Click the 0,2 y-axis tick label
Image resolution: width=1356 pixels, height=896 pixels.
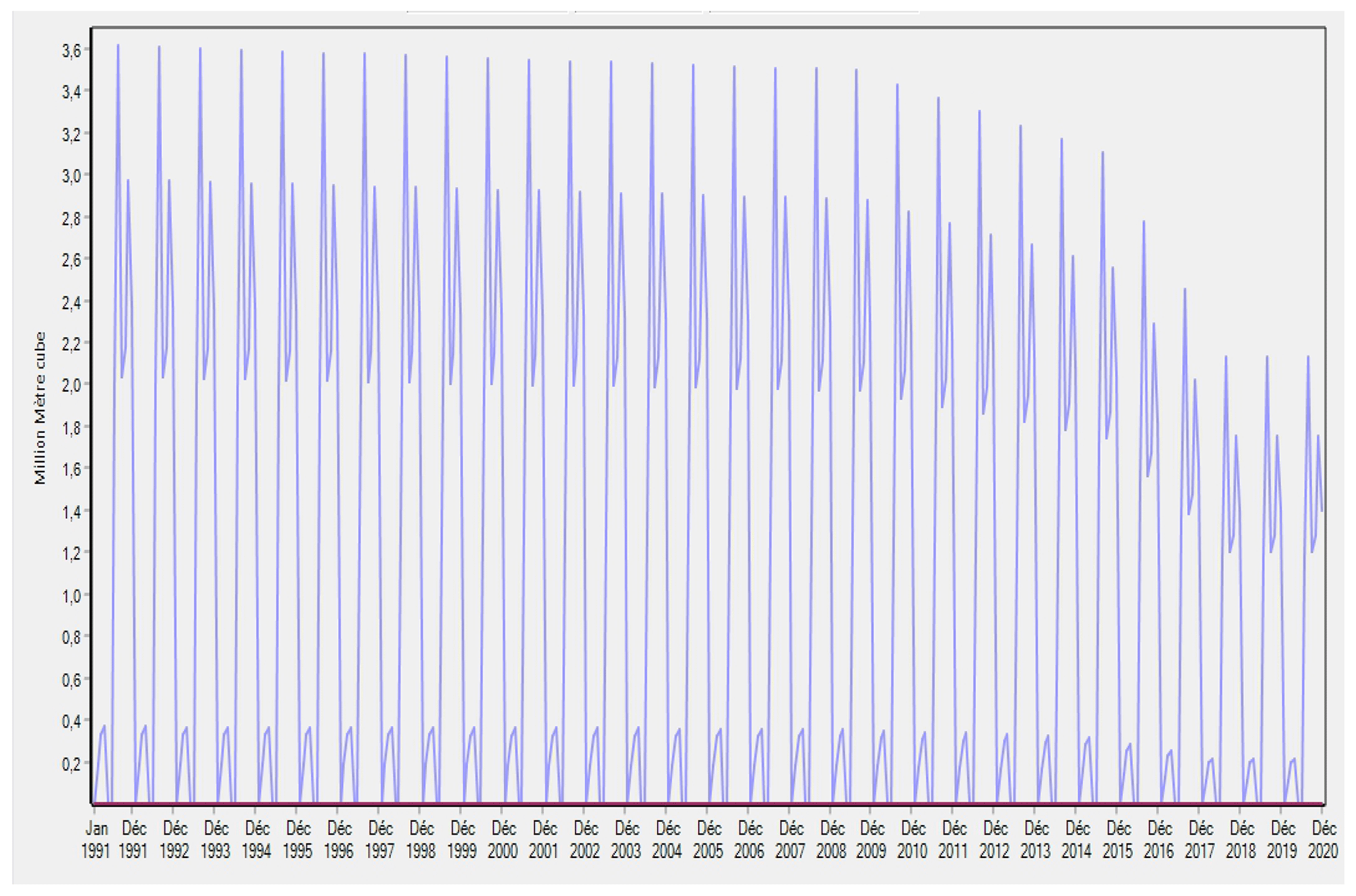click(71, 764)
